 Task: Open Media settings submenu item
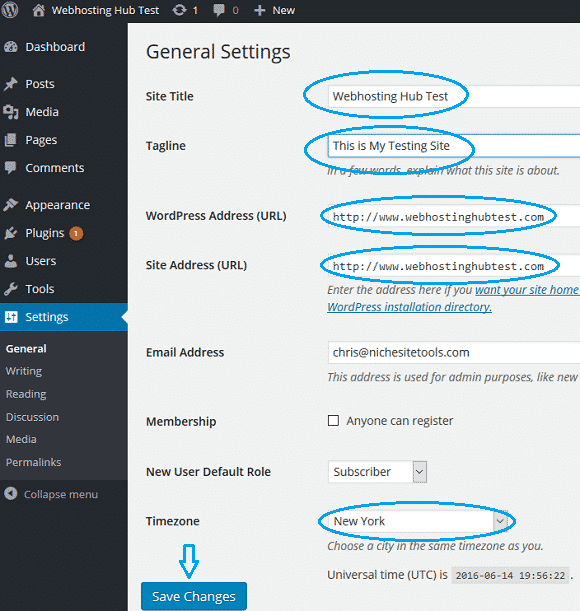click(21, 440)
